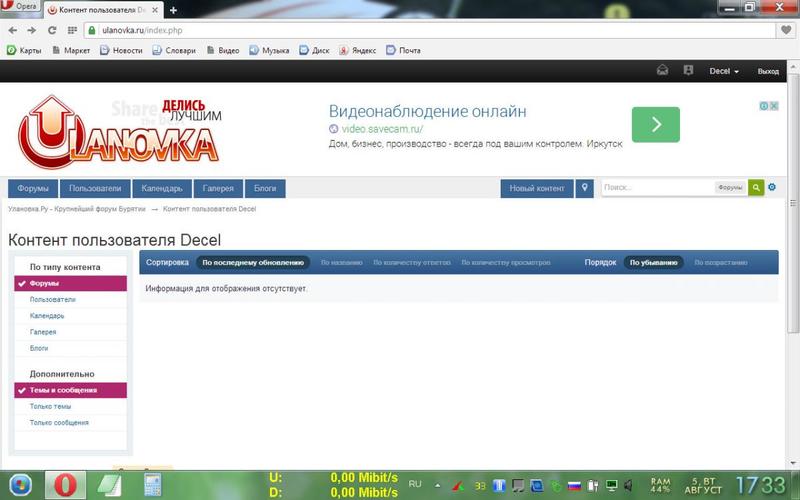Sort by По названию

pos(341,262)
